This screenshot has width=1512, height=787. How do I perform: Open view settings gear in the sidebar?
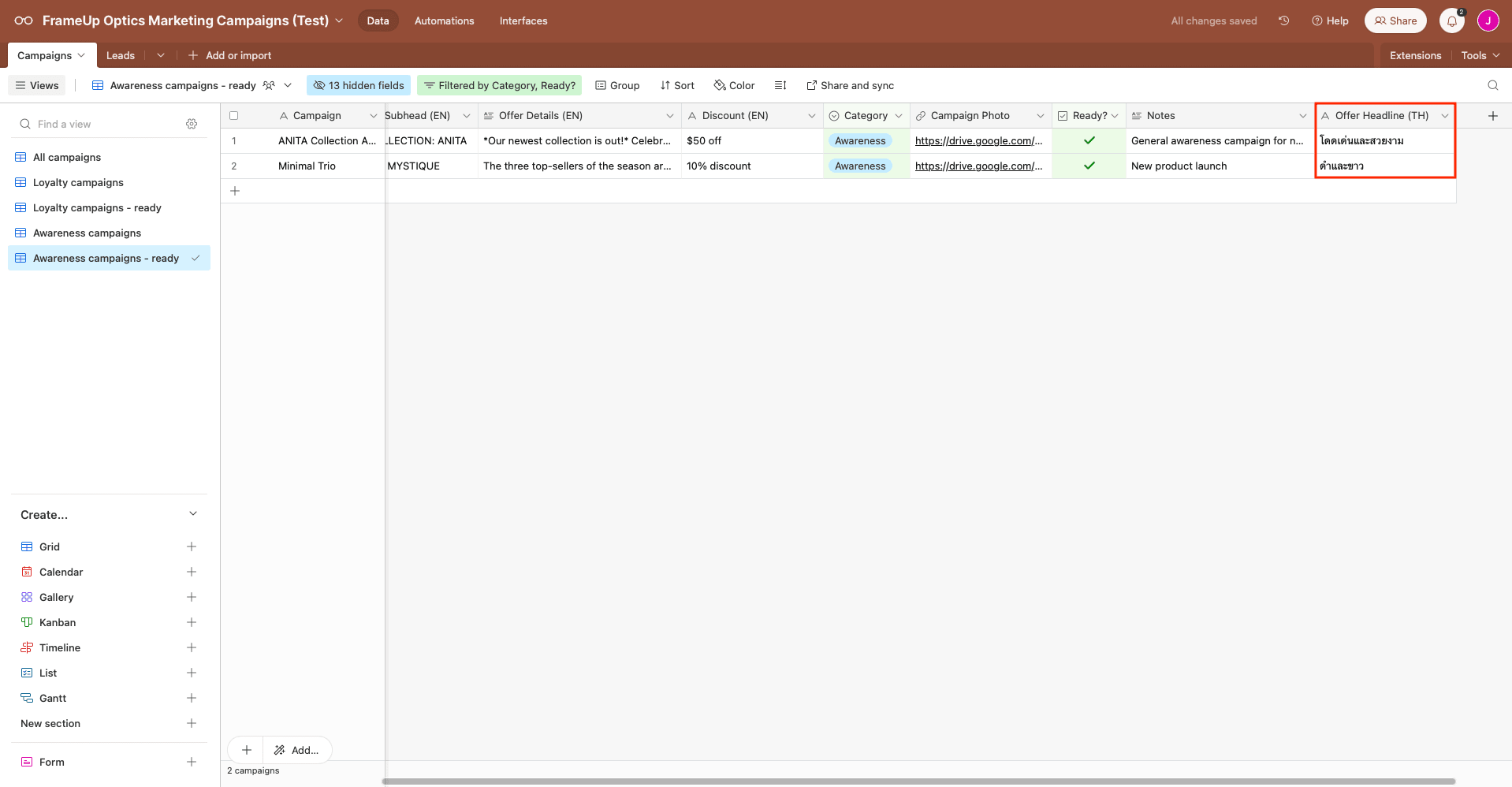click(192, 124)
